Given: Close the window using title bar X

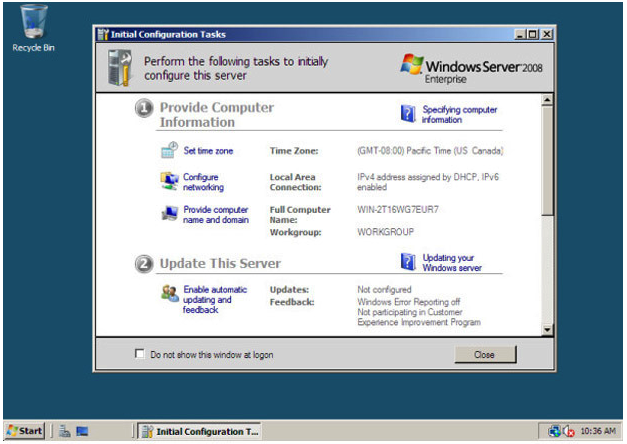Looking at the screenshot, I should click(547, 34).
